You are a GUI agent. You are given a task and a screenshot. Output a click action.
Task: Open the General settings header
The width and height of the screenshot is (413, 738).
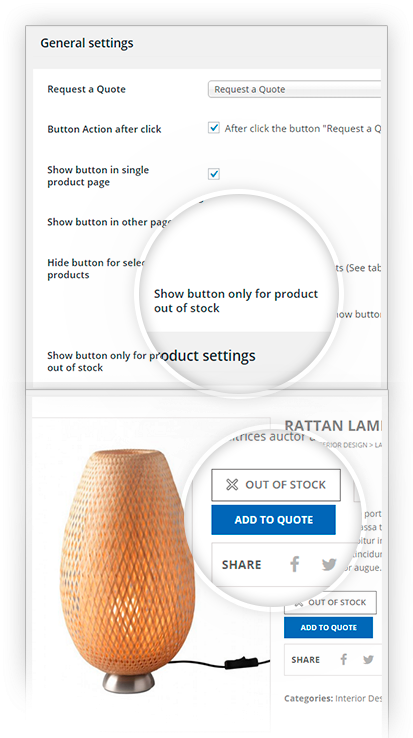[x=87, y=43]
